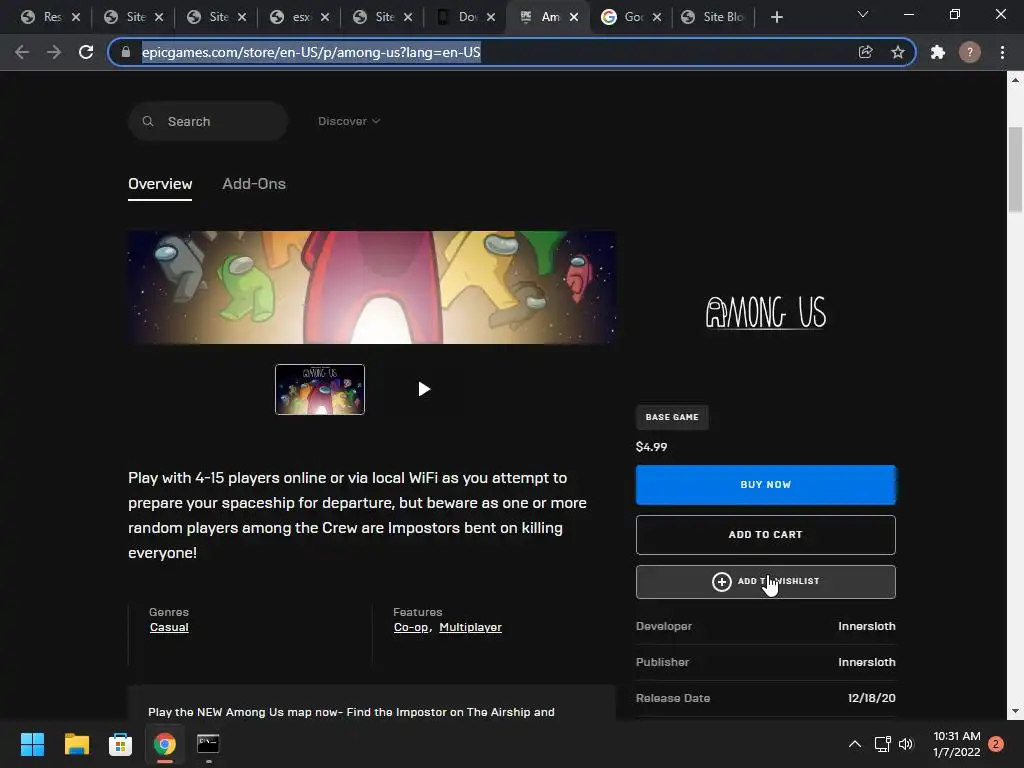The height and width of the screenshot is (768, 1024).
Task: Open File Explorer from taskbar
Action: [x=76, y=744]
